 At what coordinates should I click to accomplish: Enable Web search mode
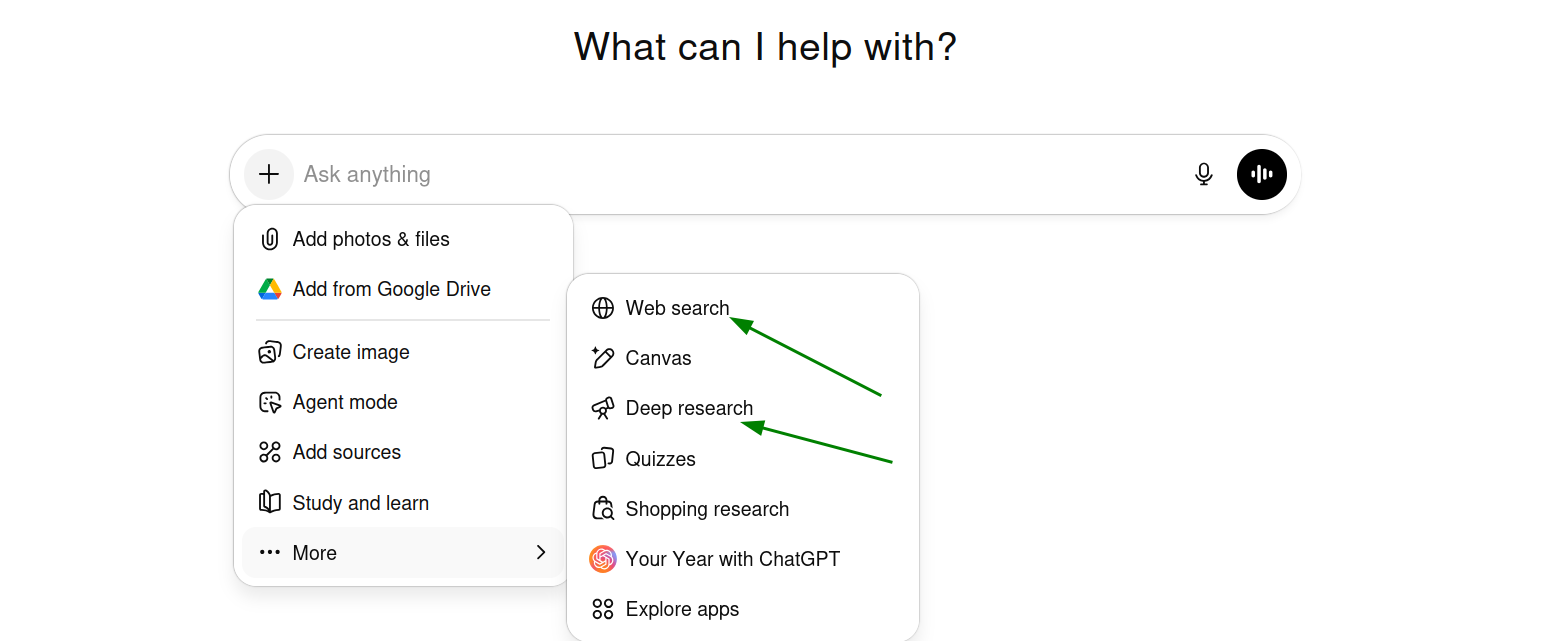click(677, 308)
